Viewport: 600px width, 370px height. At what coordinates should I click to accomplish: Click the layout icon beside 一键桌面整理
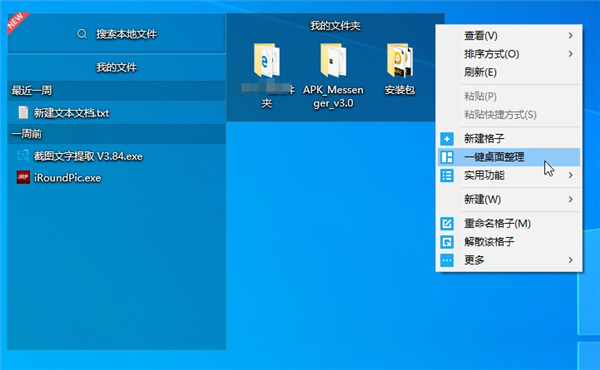pos(447,157)
